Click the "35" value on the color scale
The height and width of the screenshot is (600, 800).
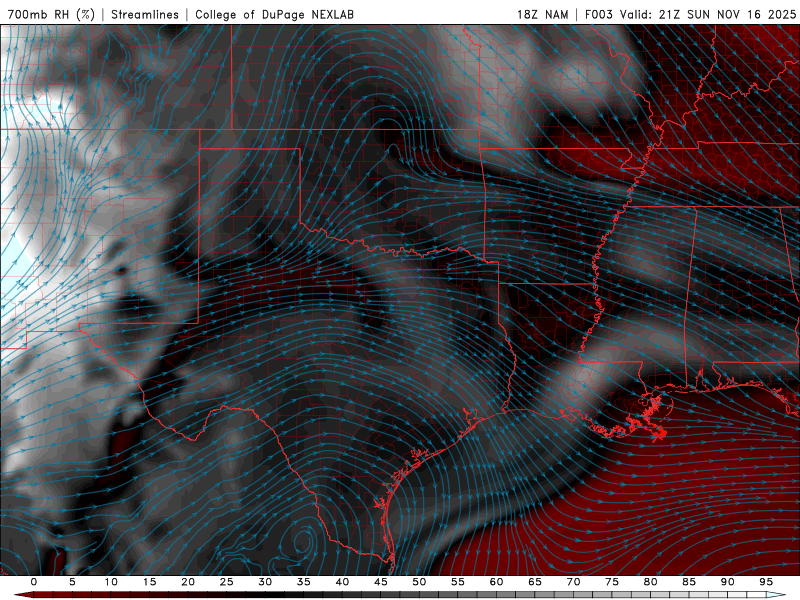pyautogui.click(x=304, y=582)
